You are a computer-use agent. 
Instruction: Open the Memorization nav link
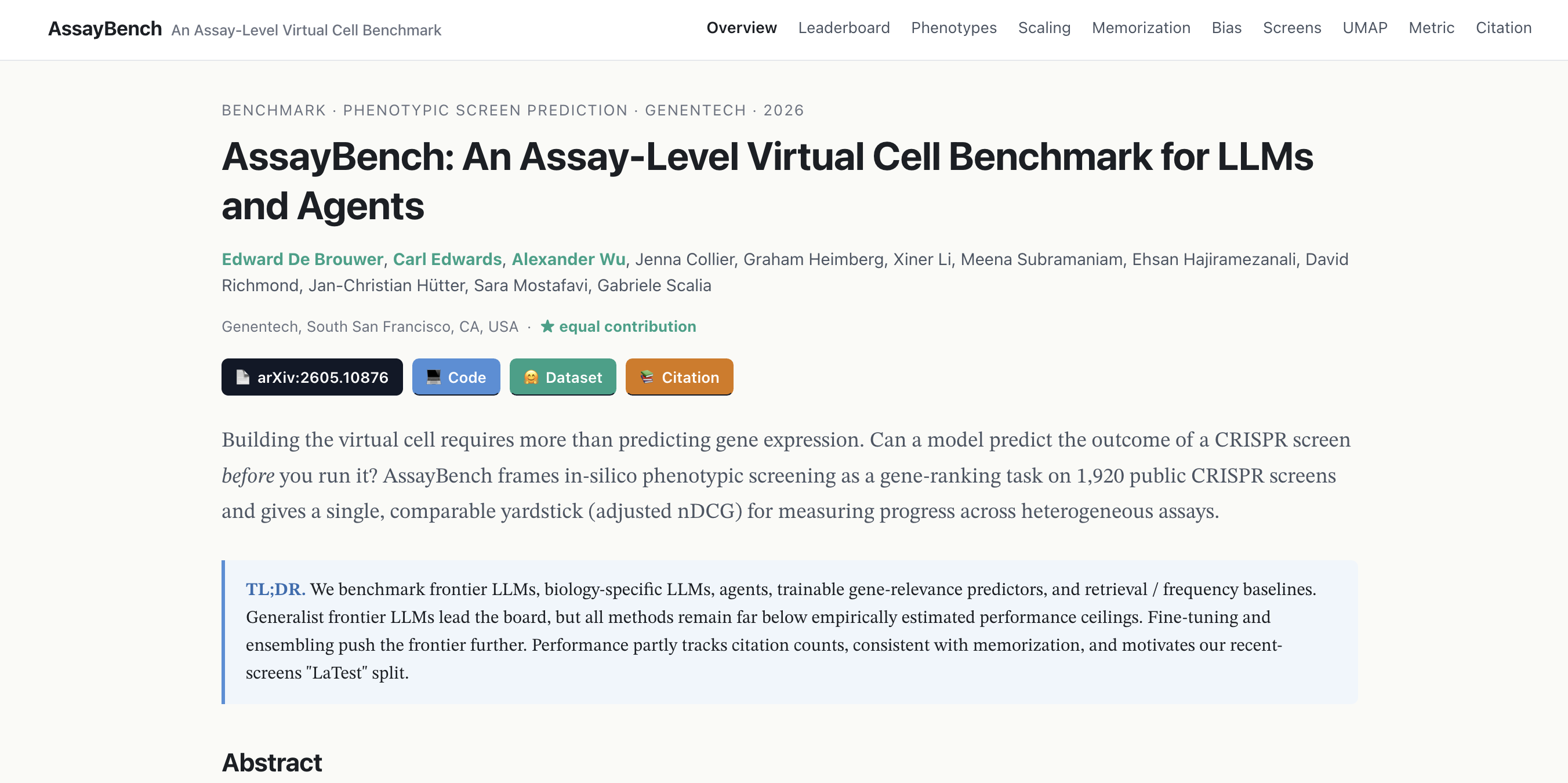tap(1141, 28)
